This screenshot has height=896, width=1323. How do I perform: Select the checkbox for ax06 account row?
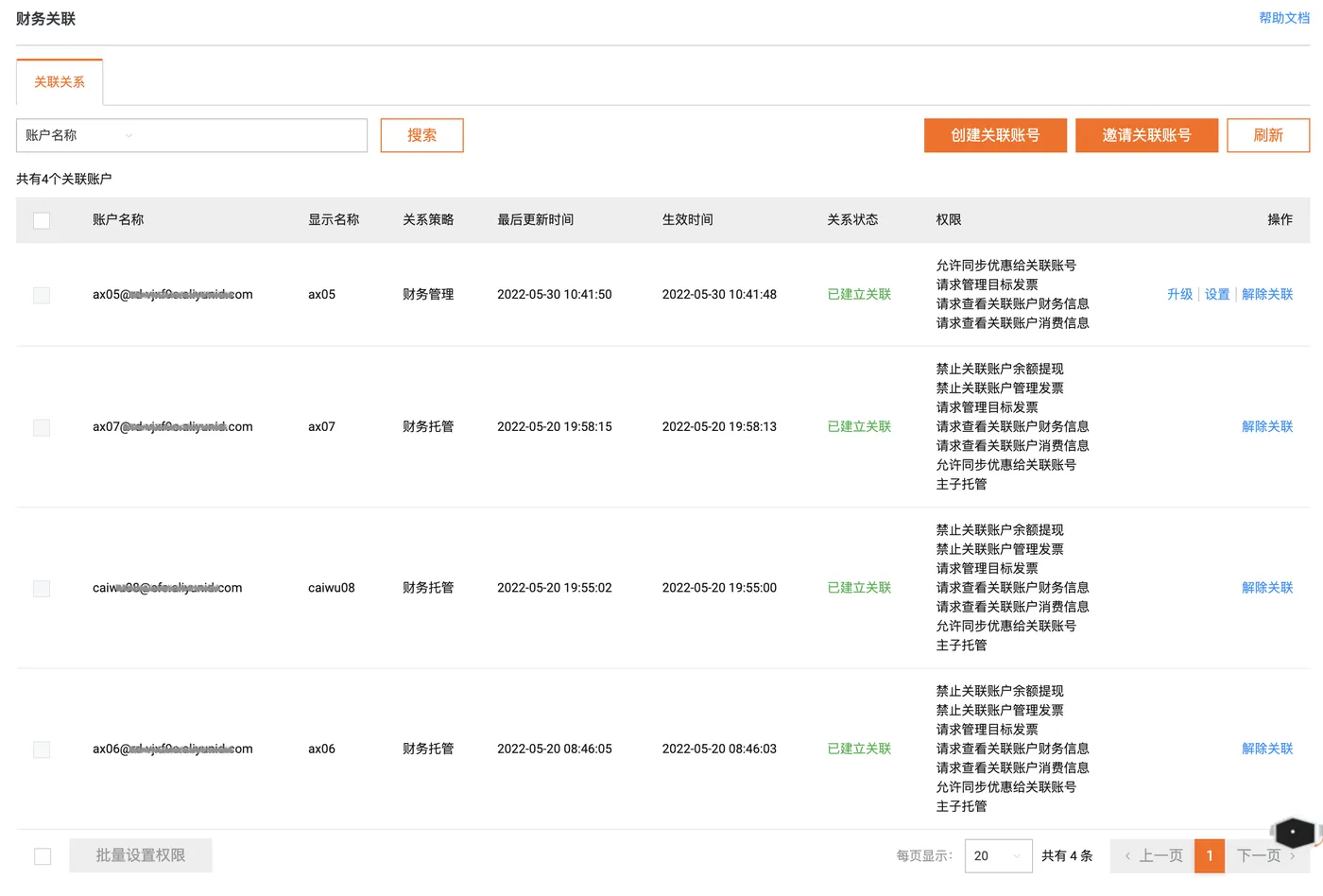pos(42,750)
